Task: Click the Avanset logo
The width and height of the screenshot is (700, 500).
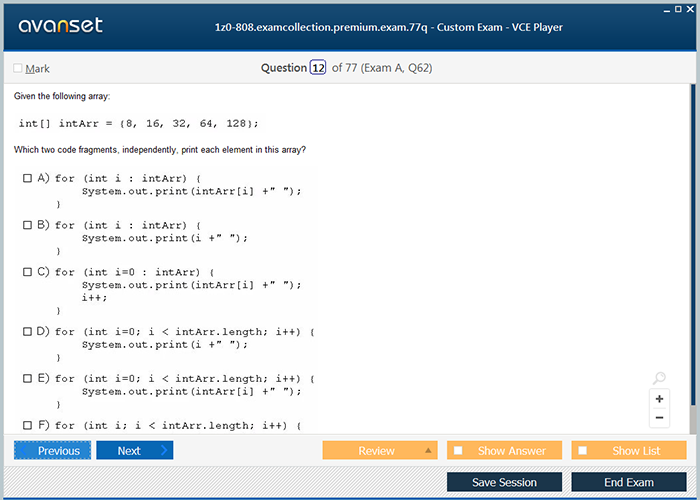Action: pos(60,26)
